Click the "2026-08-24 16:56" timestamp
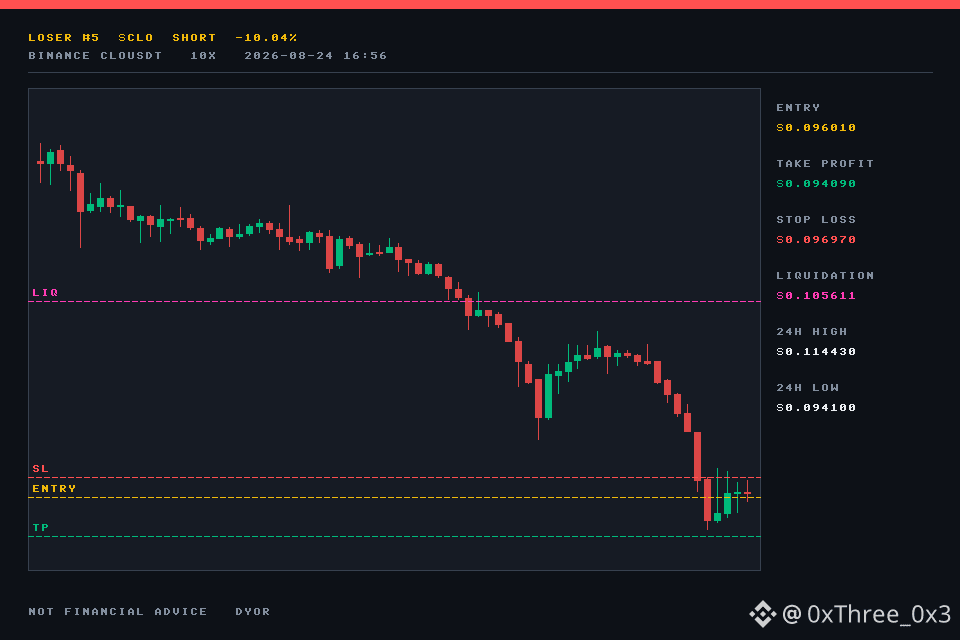Image resolution: width=960 pixels, height=640 pixels. point(316,56)
